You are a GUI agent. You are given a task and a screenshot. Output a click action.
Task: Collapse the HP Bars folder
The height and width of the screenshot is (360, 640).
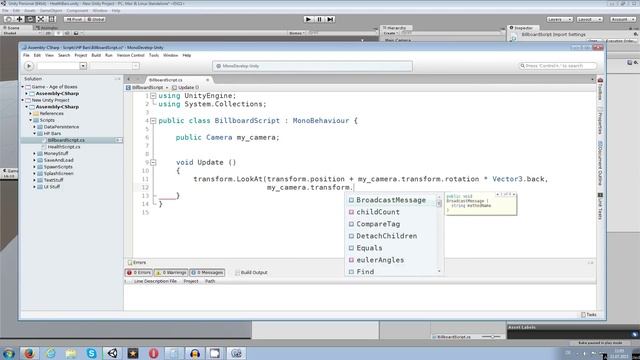(35, 133)
